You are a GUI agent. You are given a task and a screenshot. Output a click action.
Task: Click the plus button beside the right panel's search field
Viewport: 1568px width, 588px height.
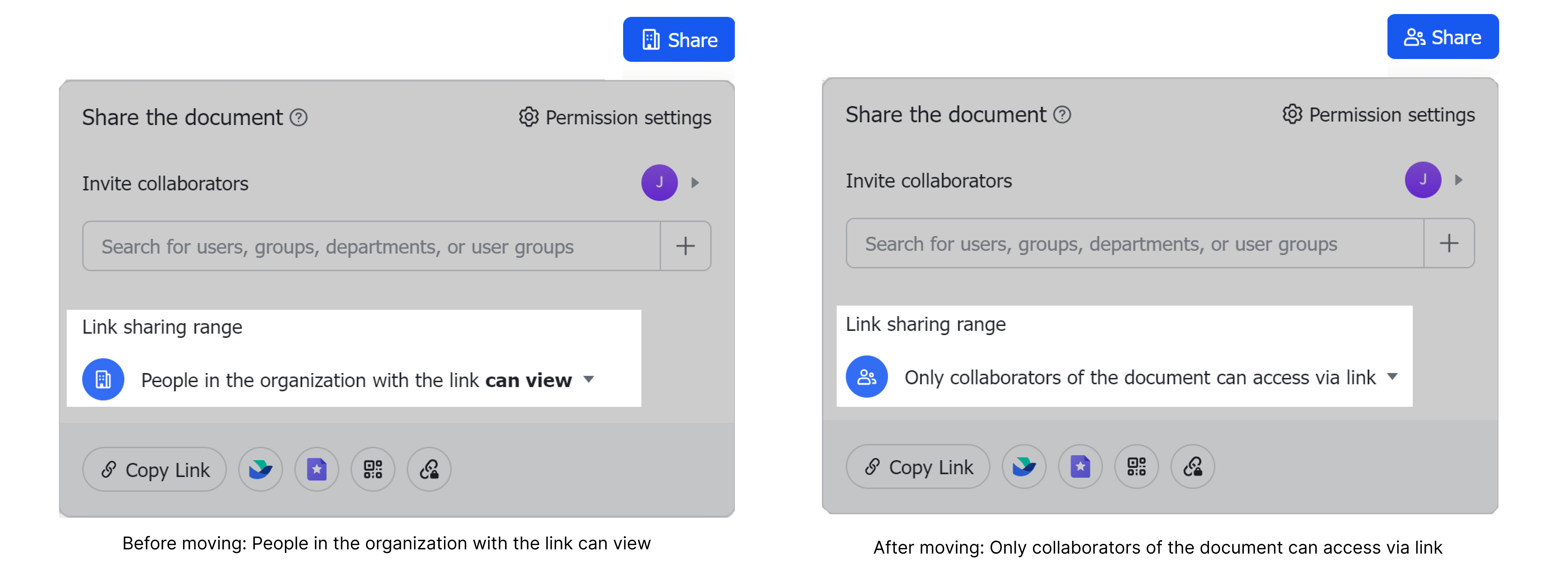point(1449,243)
